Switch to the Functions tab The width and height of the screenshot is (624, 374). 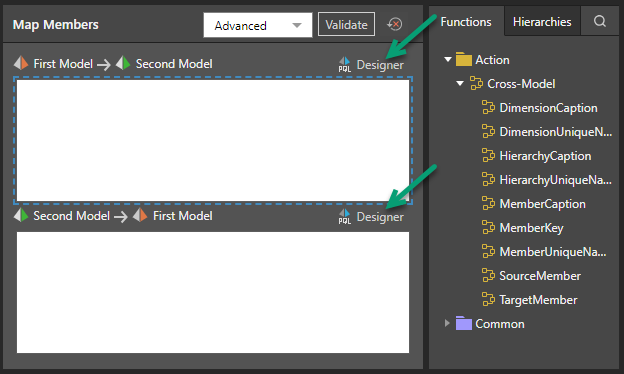click(x=466, y=21)
